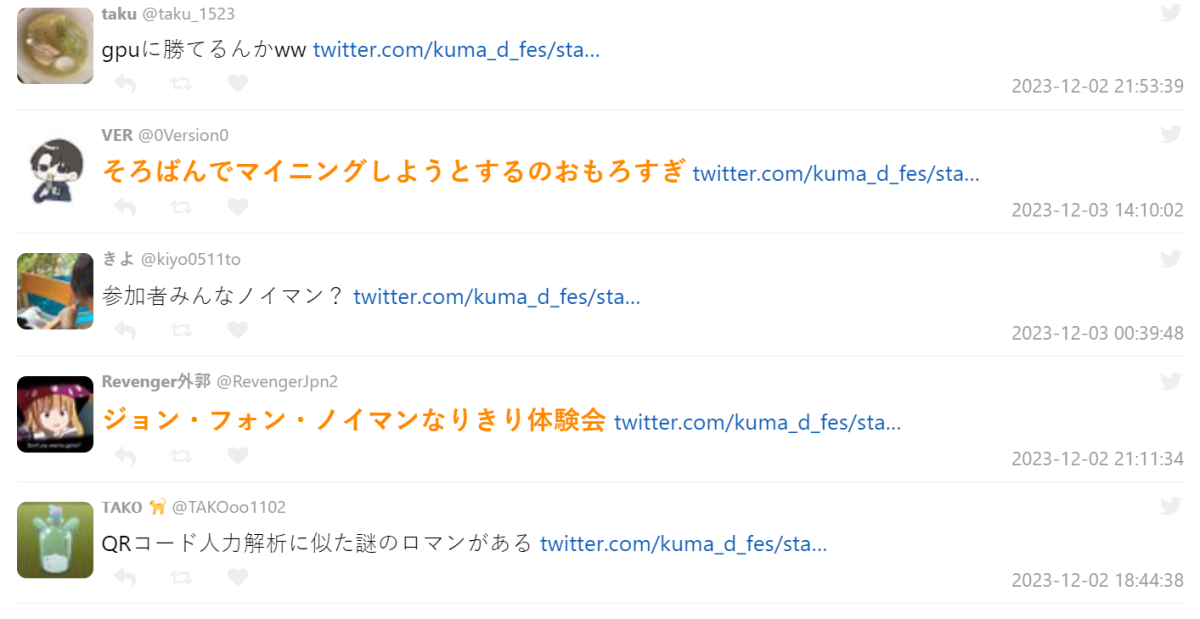Image resolution: width=1200 pixels, height=619 pixels.
Task: Reply to TAKO's tweet
Action: coord(125,578)
